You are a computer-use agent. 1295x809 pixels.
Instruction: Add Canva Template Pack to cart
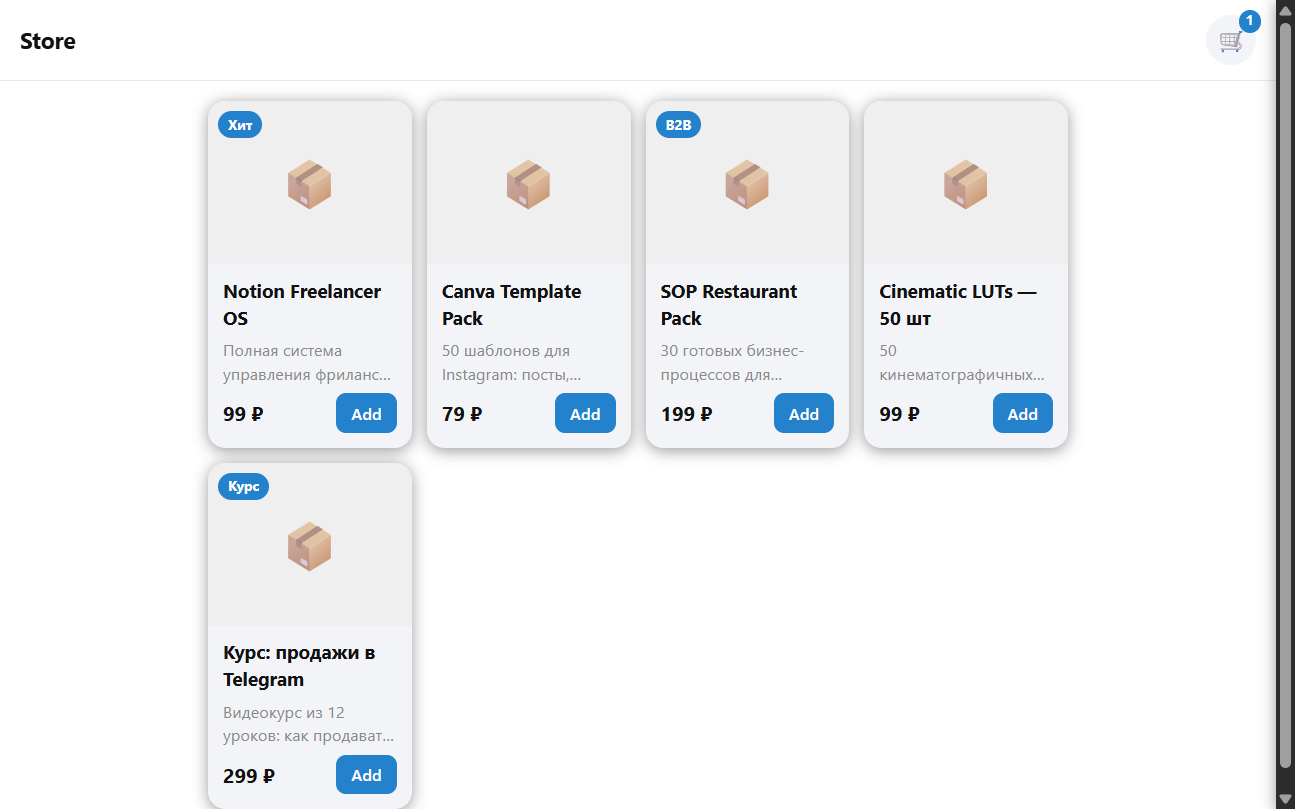[585, 414]
